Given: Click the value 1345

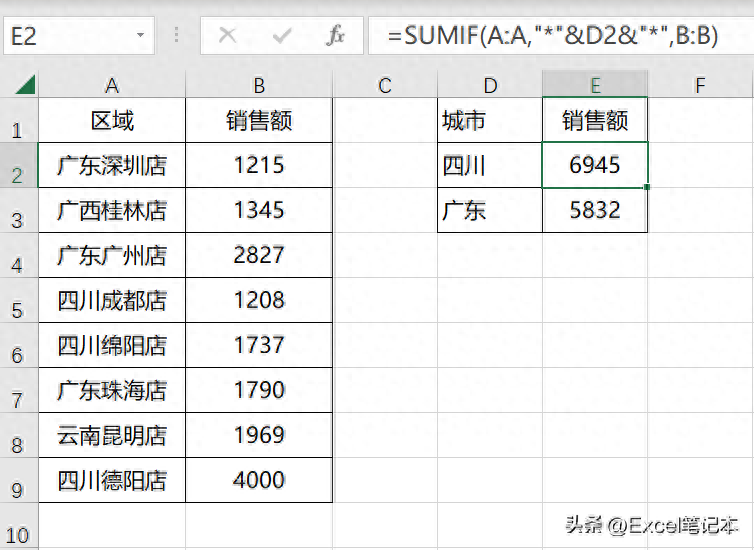Looking at the screenshot, I should click(259, 210).
